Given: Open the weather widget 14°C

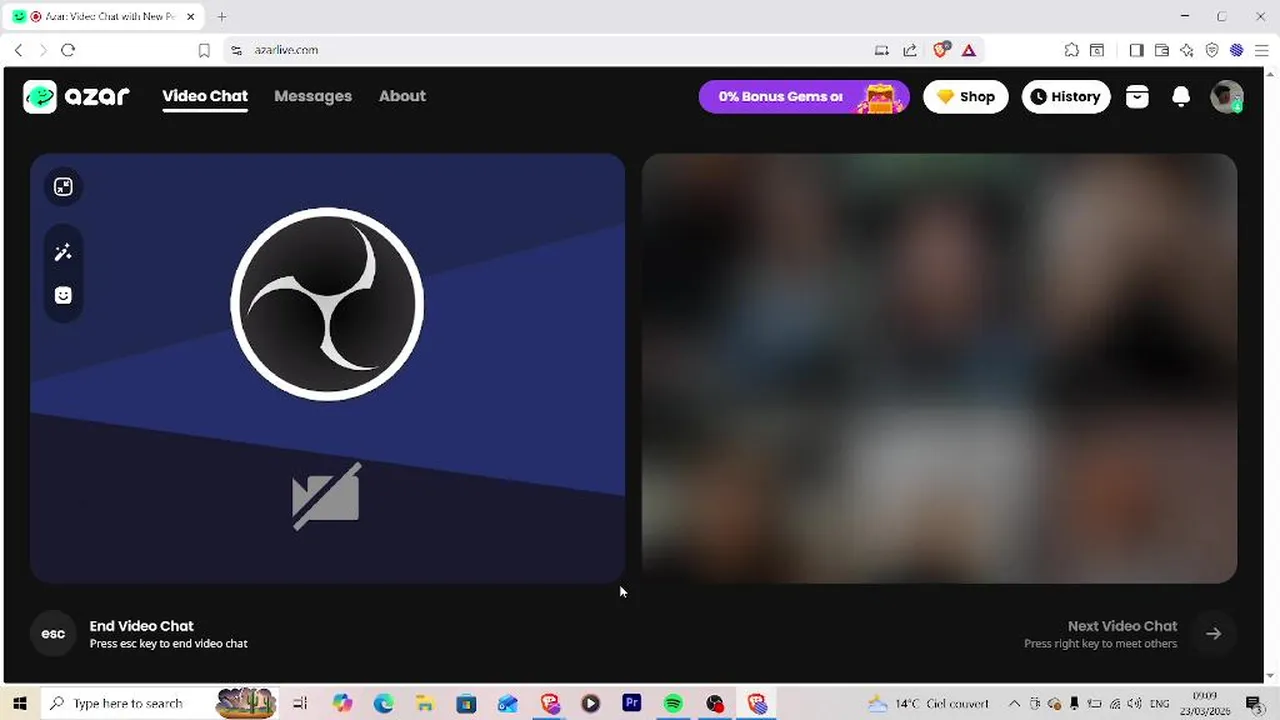Looking at the screenshot, I should pos(929,703).
